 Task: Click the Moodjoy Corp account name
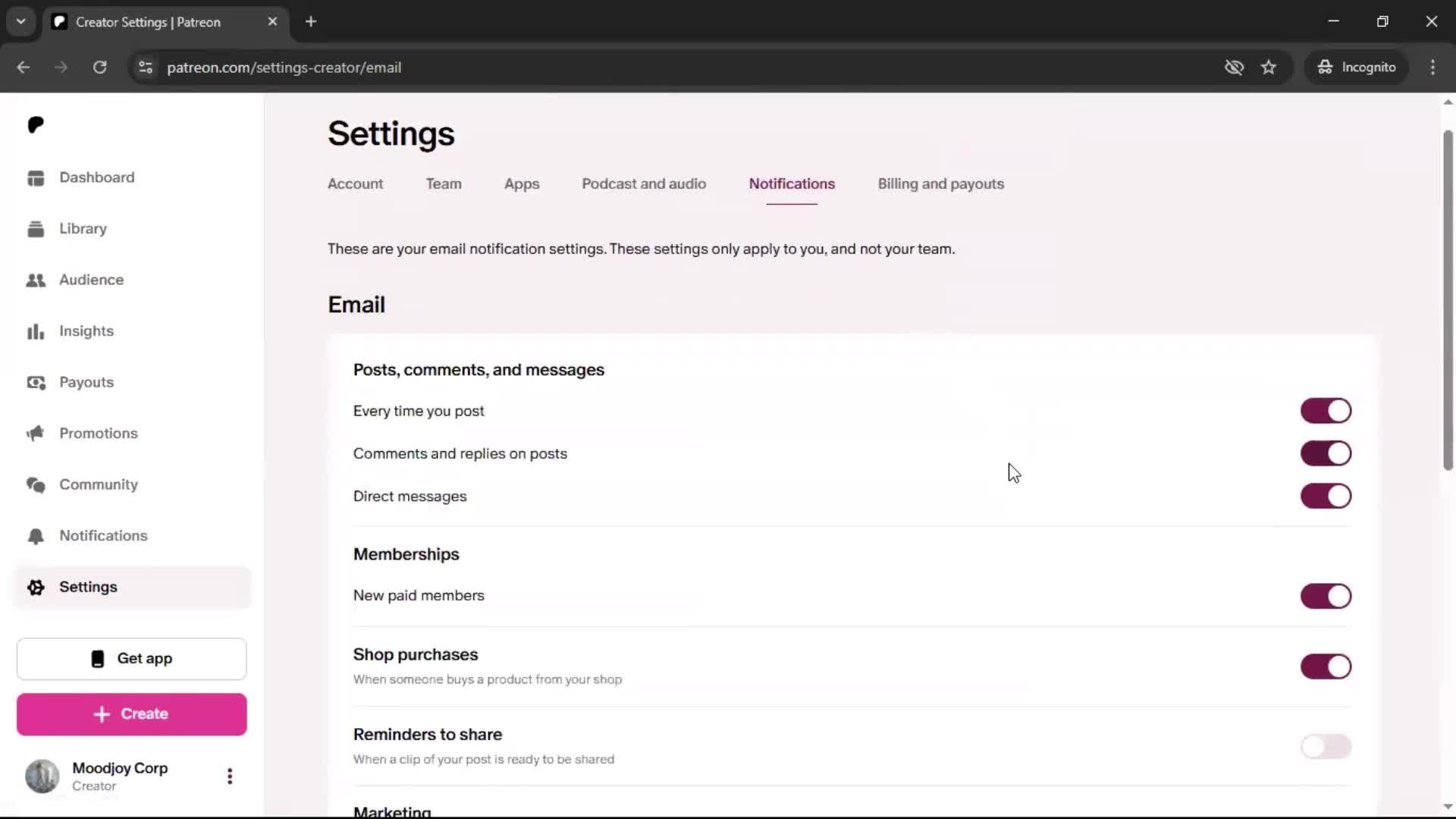120,768
